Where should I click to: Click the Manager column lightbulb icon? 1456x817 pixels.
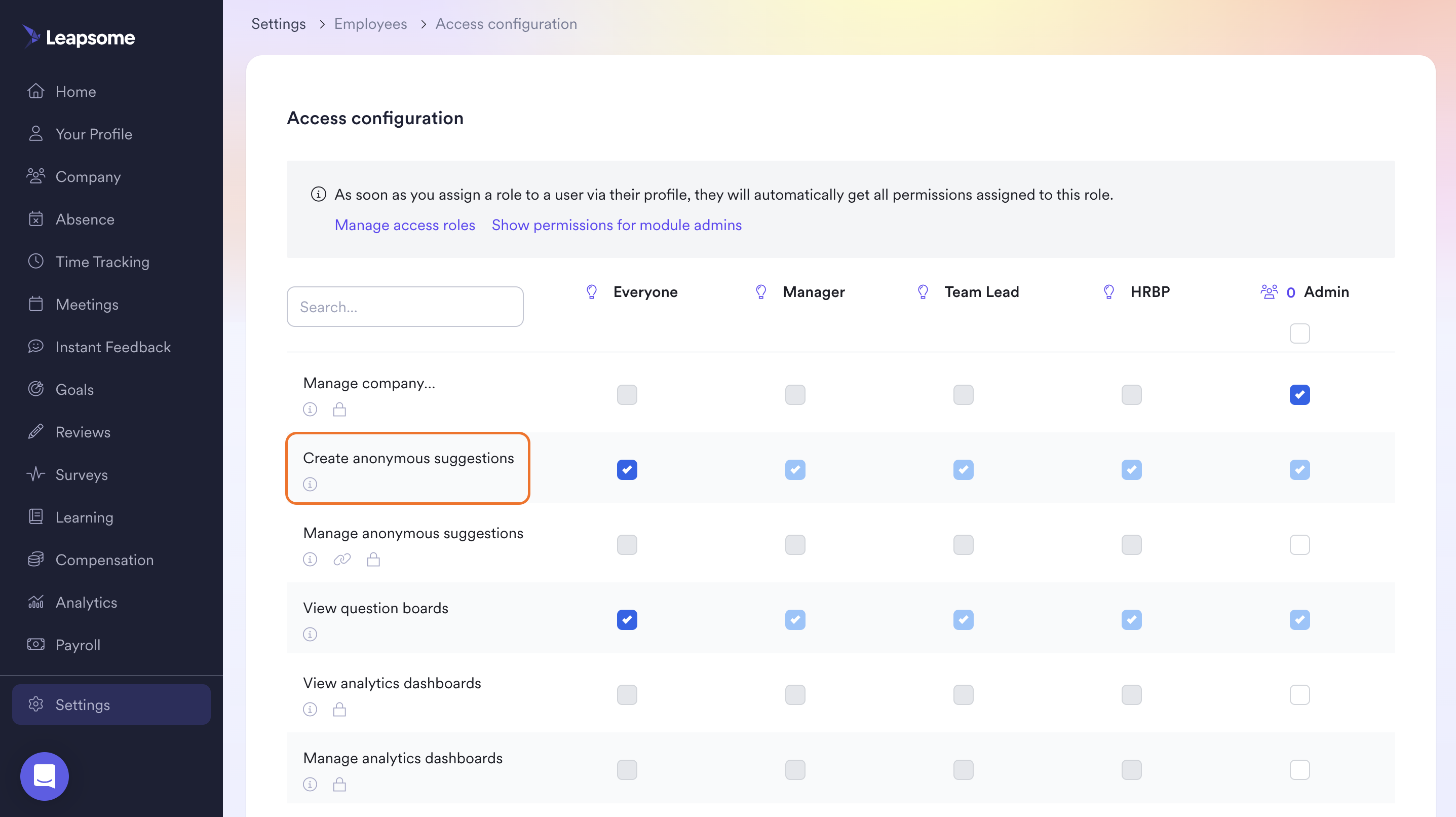(x=761, y=292)
